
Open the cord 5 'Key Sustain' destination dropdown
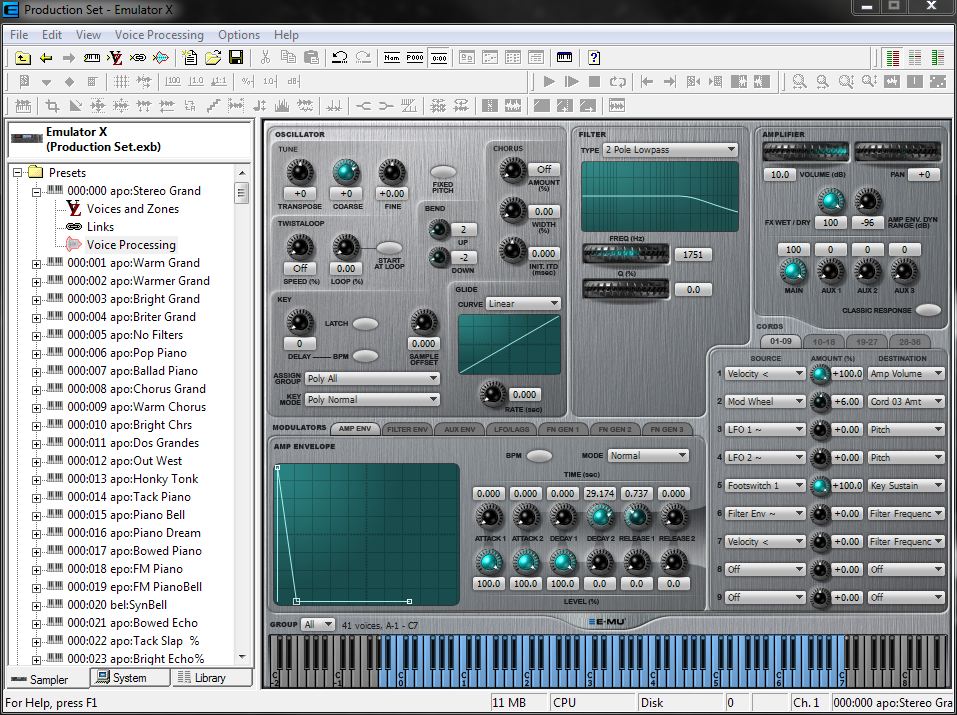point(906,485)
